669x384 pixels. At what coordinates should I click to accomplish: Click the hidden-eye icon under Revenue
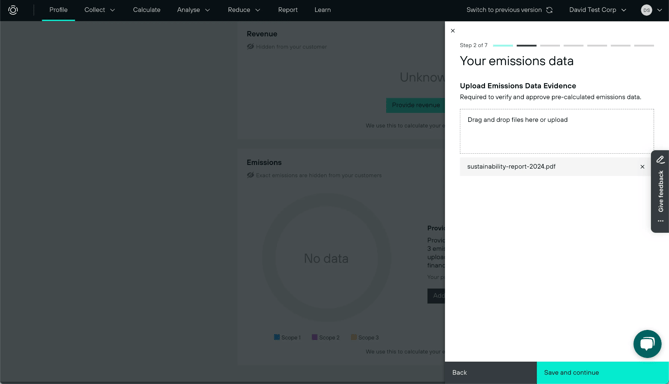point(250,47)
